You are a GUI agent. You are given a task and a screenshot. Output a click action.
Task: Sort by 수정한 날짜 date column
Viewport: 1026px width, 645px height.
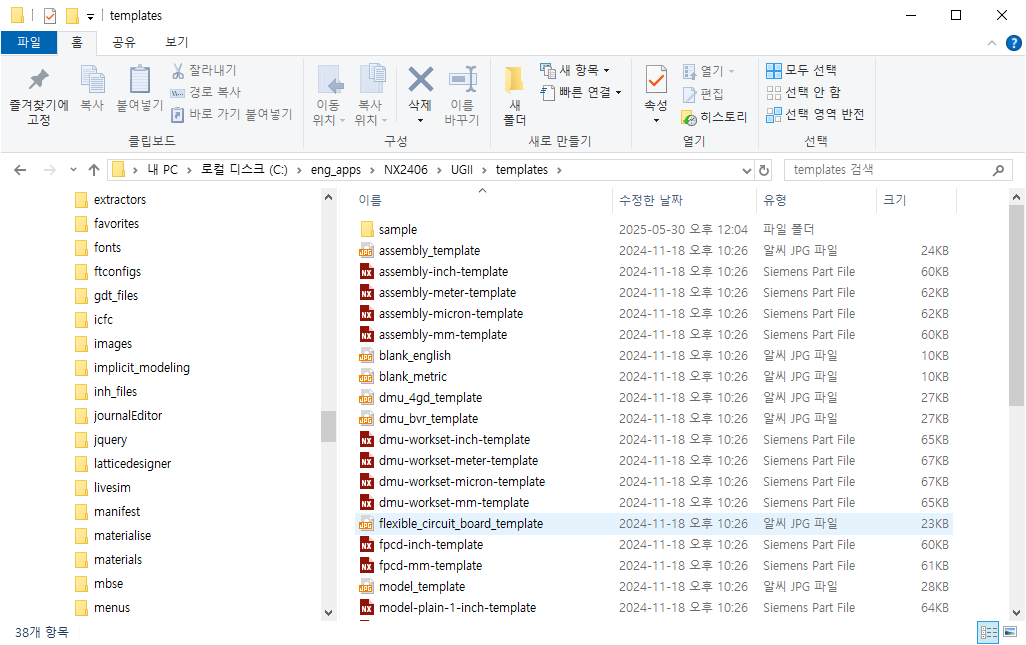[x=650, y=200]
